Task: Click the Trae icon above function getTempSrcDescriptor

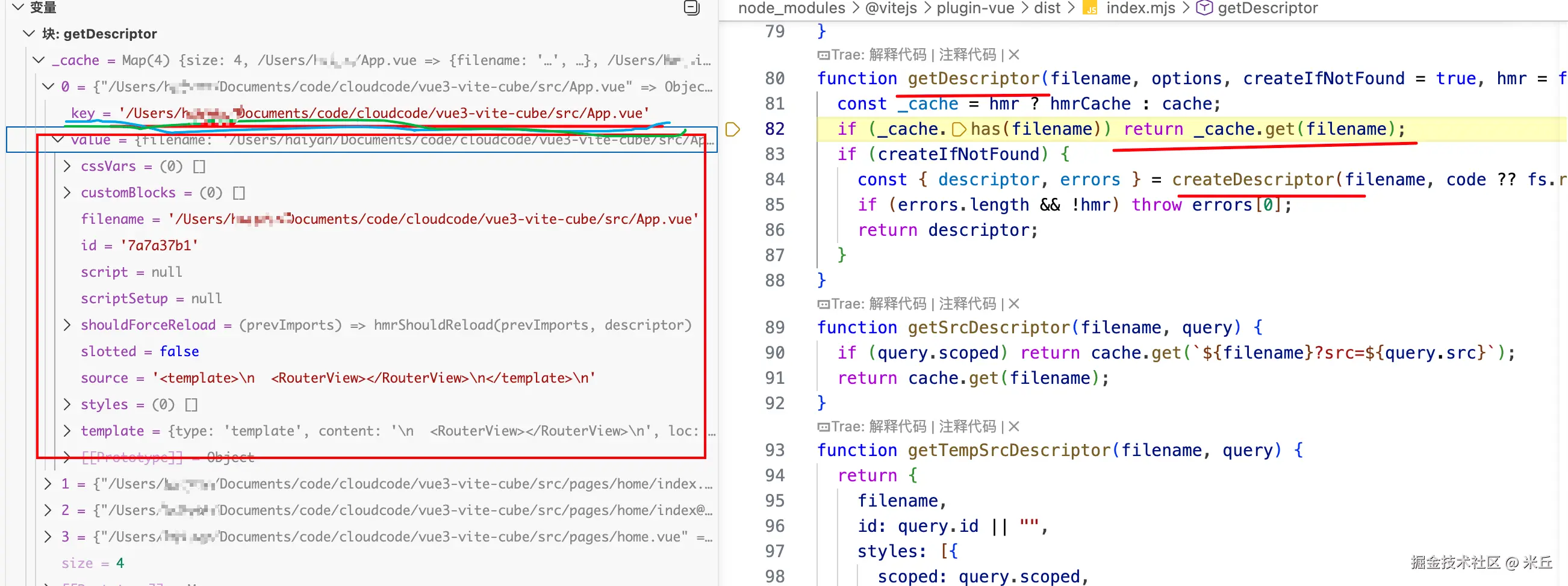Action: pyautogui.click(x=823, y=427)
